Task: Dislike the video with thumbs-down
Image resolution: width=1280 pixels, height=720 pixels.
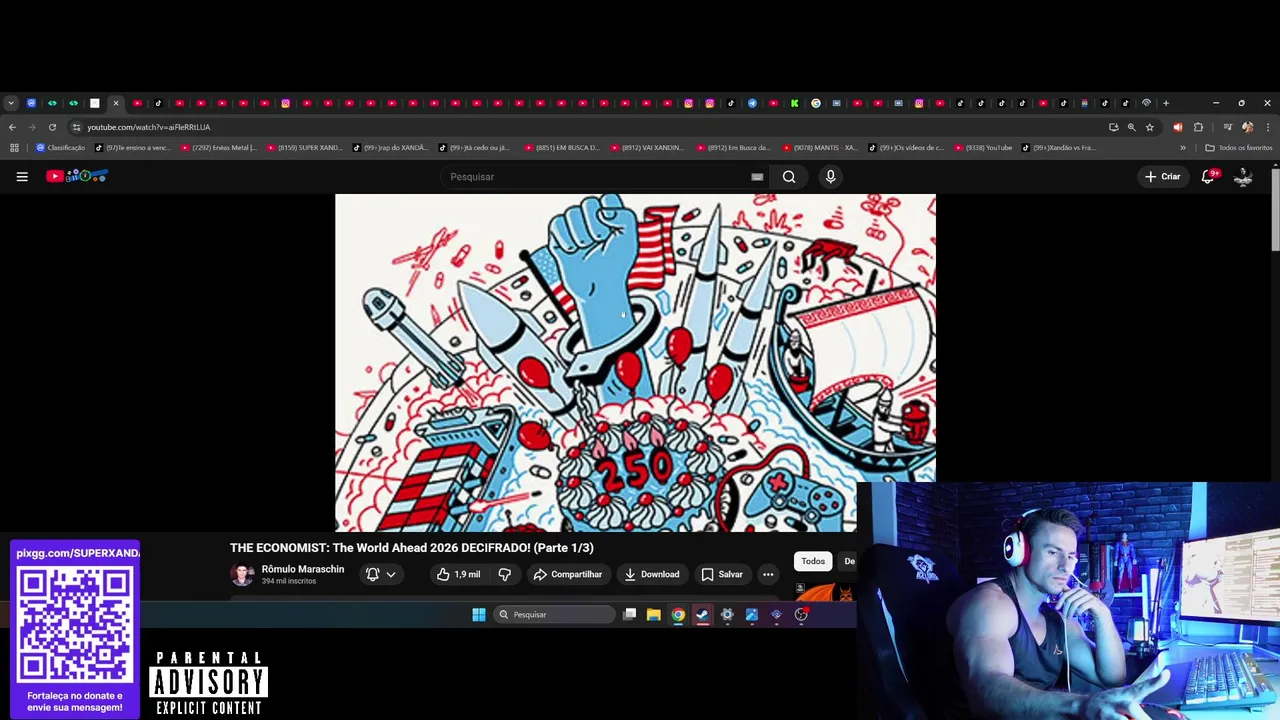Action: click(505, 574)
